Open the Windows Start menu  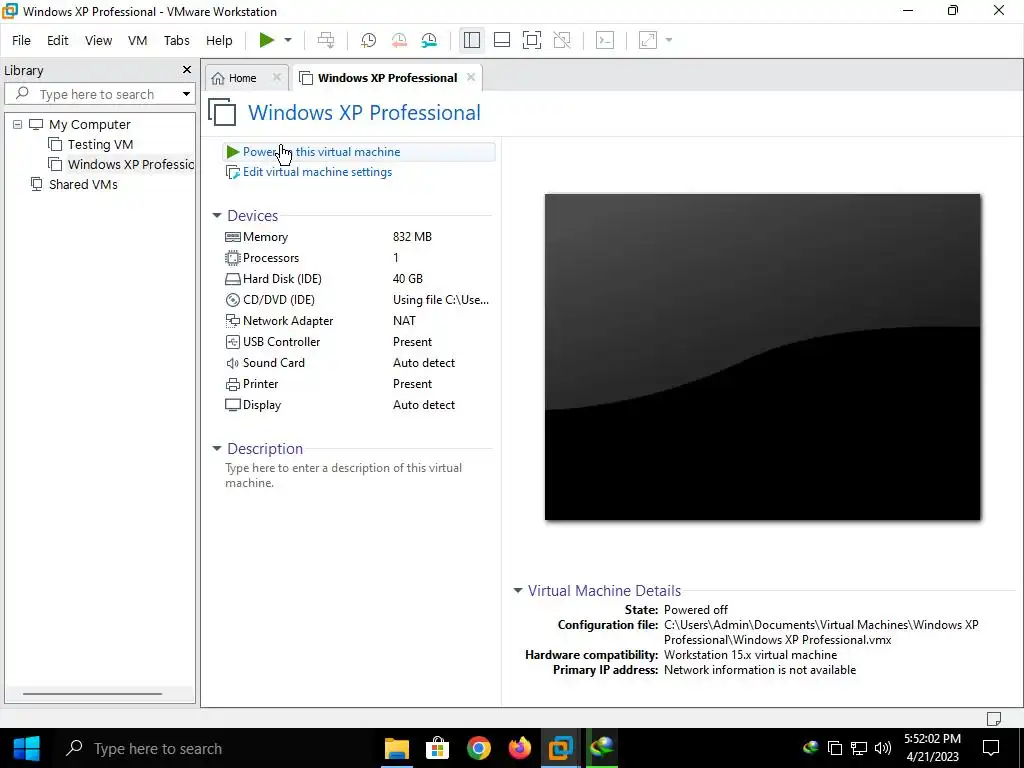pos(27,748)
